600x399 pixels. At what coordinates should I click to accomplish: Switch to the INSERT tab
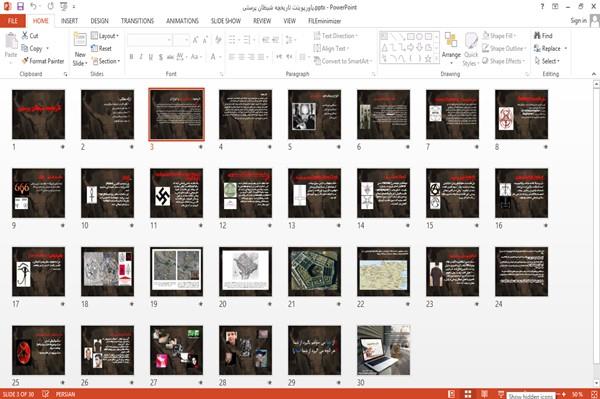click(69, 21)
